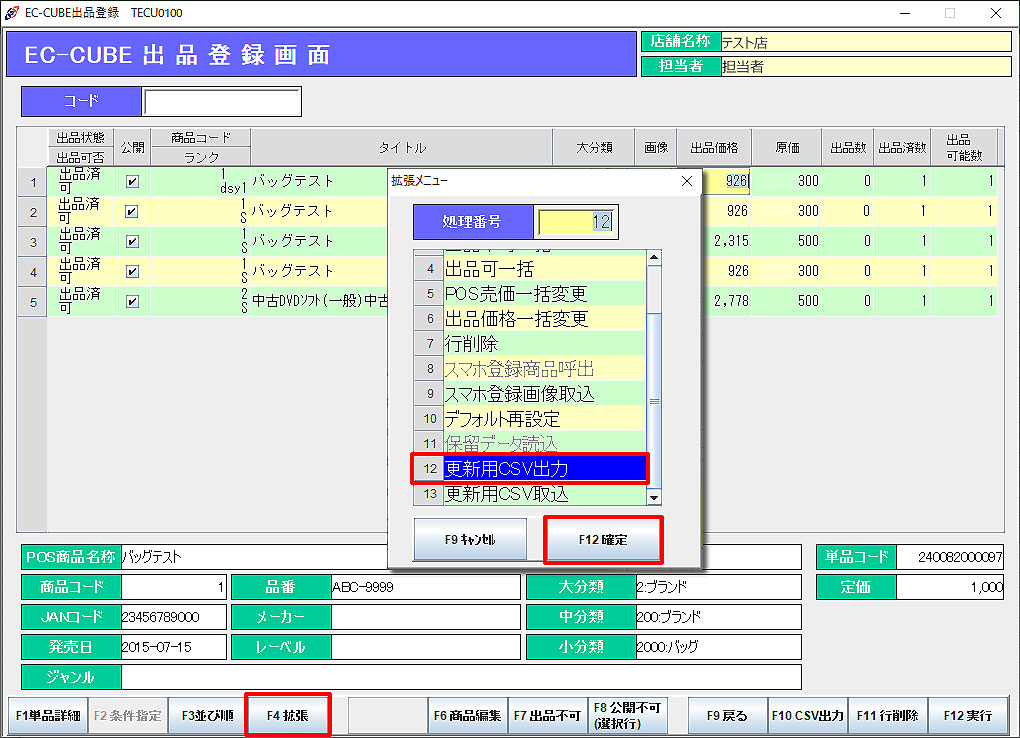Screen dimensions: 1020x738
Task: Select 更新用CSV出力 menu entry
Action: click(x=545, y=468)
